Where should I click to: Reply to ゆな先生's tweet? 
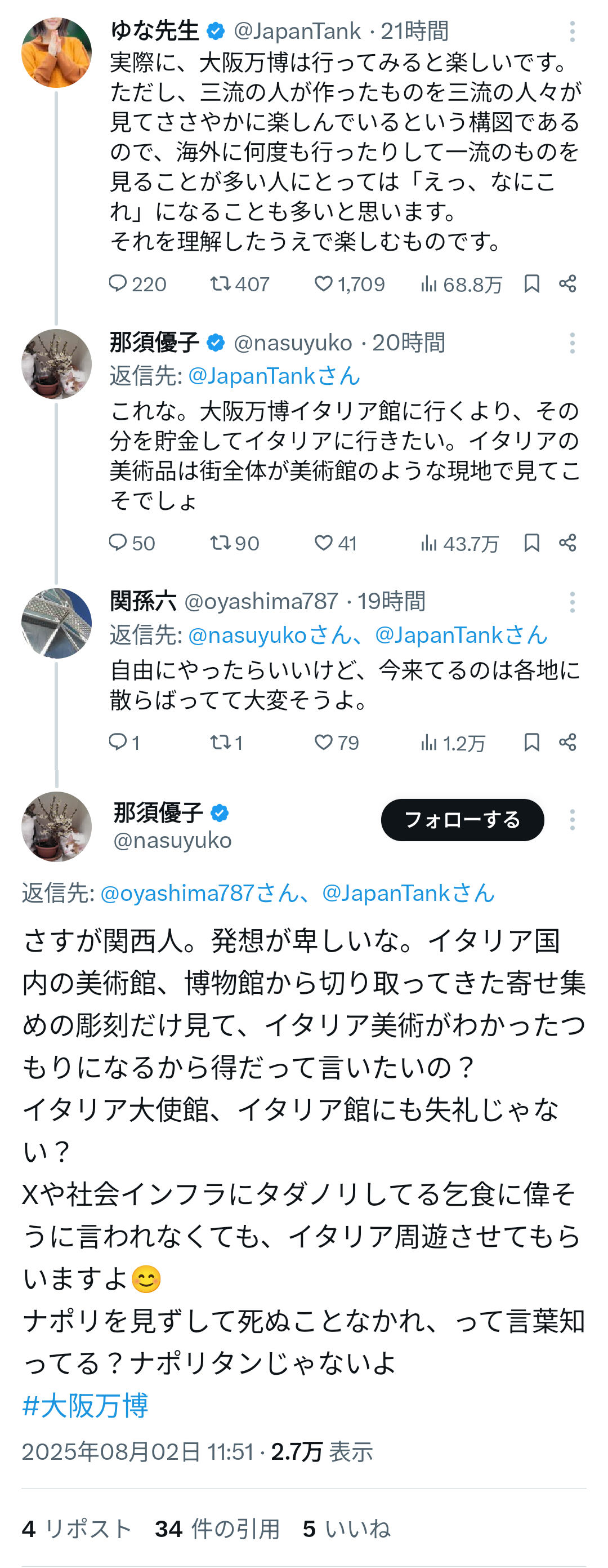click(117, 283)
